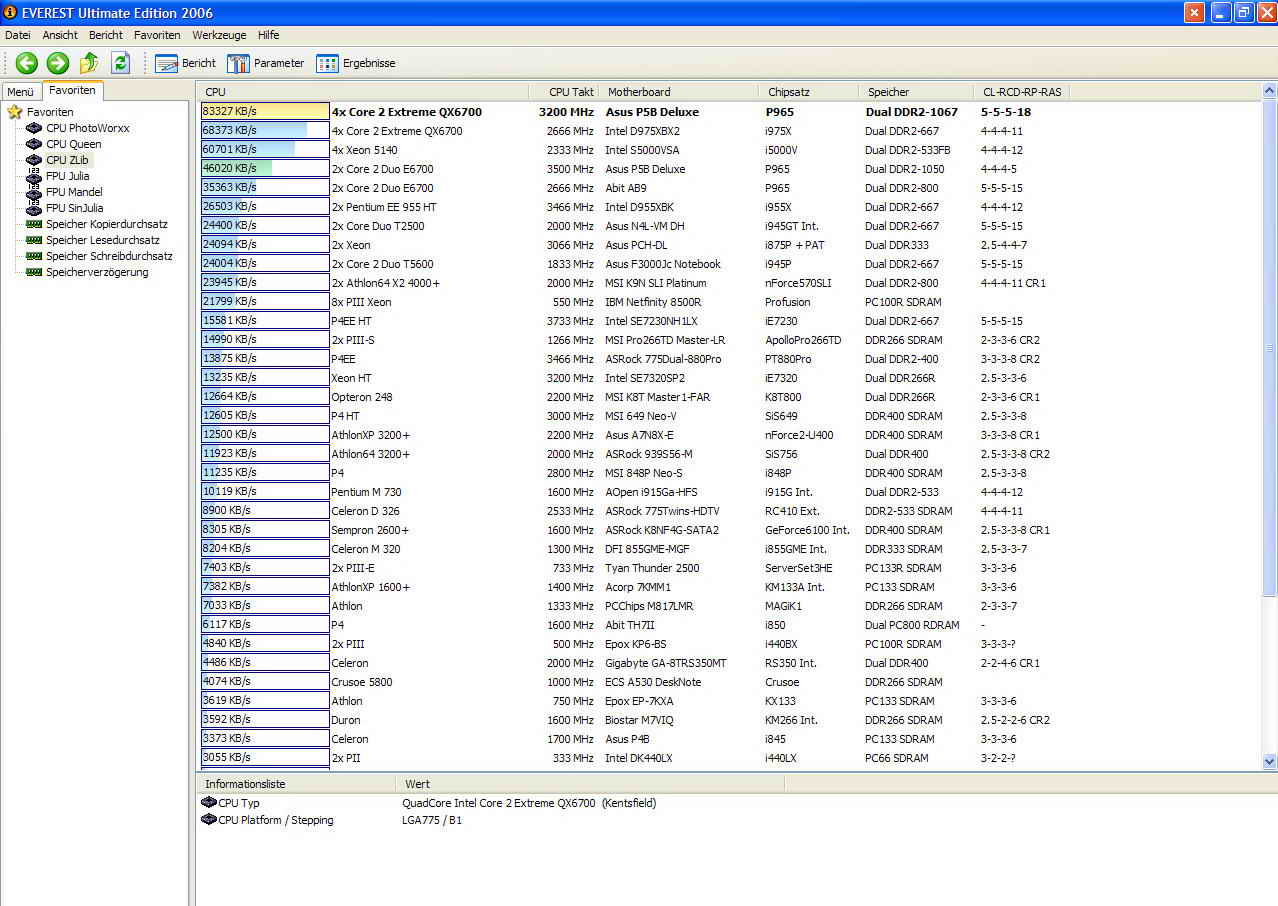Click IBM Netfinity 8500R motherboard cell

(x=653, y=301)
